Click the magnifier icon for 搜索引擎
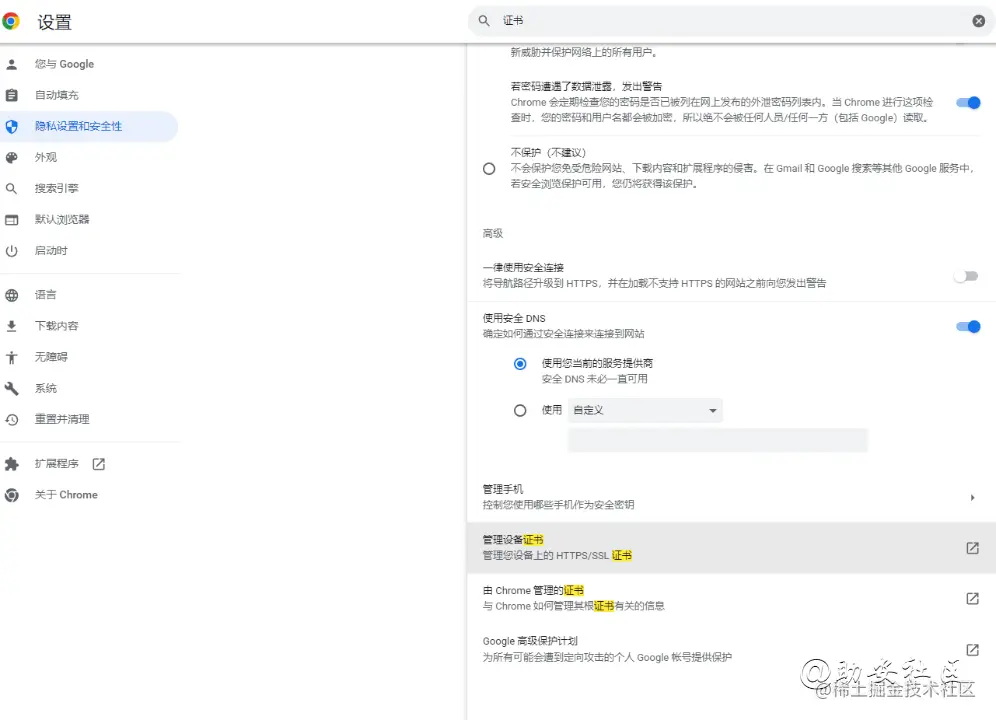The height and width of the screenshot is (720, 996). coord(11,189)
